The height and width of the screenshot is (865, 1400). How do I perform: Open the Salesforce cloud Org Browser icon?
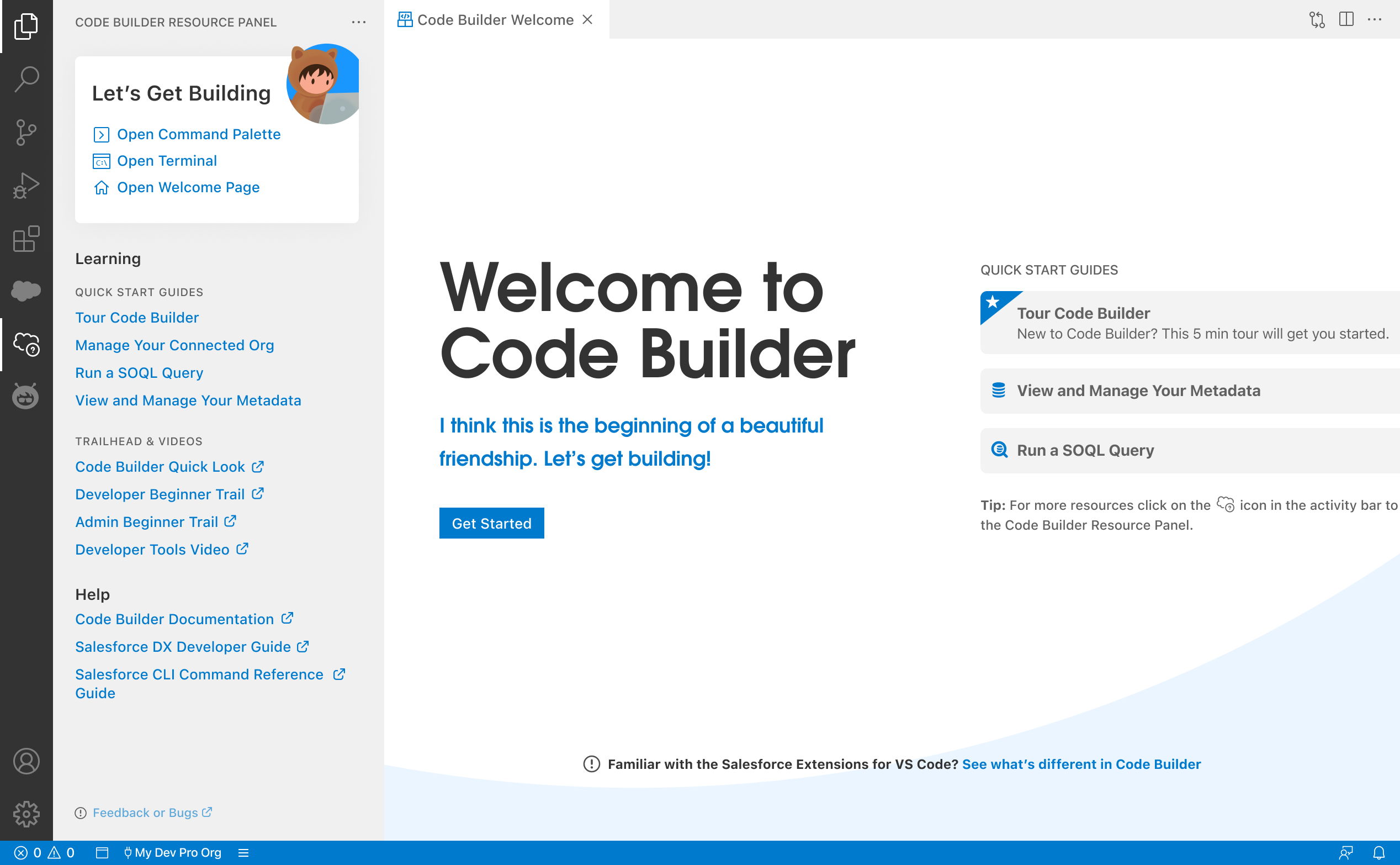click(26, 291)
